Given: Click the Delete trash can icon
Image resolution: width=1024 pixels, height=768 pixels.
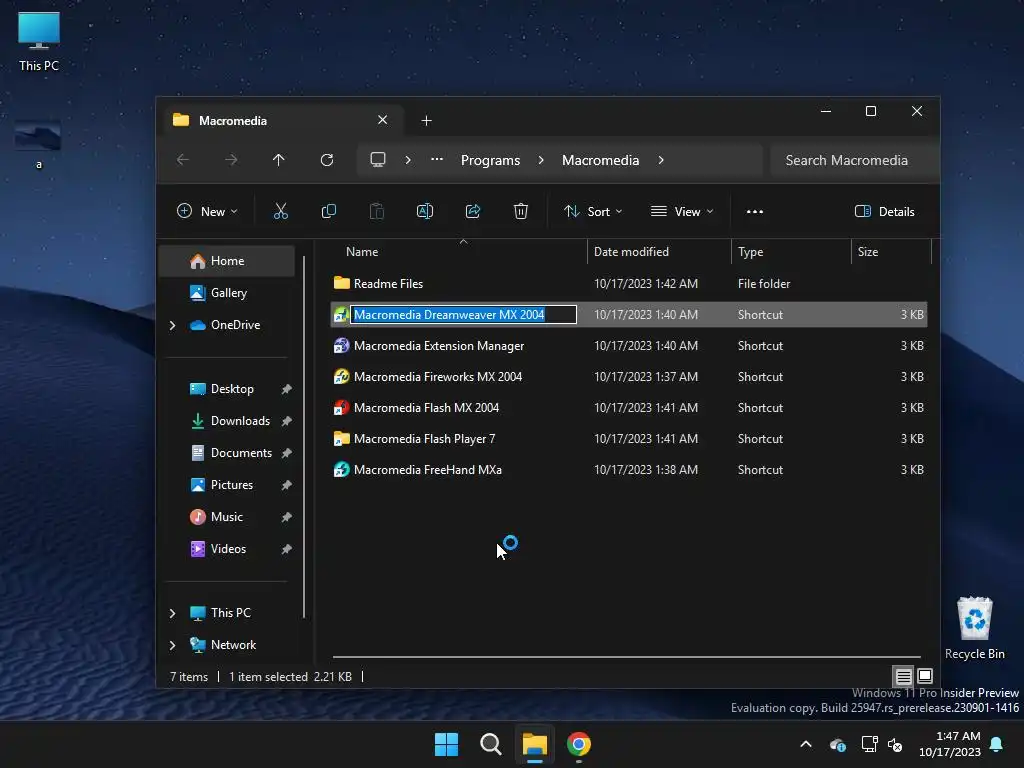Looking at the screenshot, I should tap(520, 211).
